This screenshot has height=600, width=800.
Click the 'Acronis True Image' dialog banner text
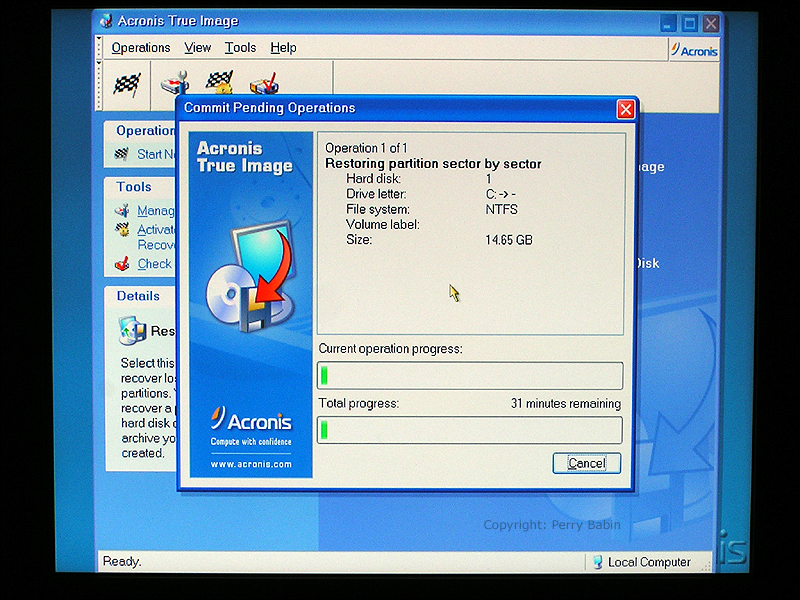coord(245,157)
